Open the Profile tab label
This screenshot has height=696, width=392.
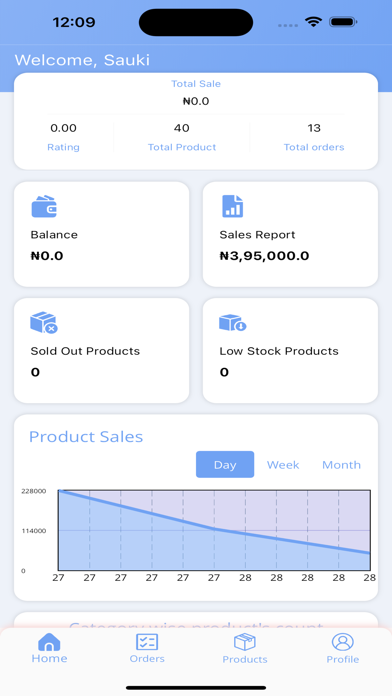[342, 659]
